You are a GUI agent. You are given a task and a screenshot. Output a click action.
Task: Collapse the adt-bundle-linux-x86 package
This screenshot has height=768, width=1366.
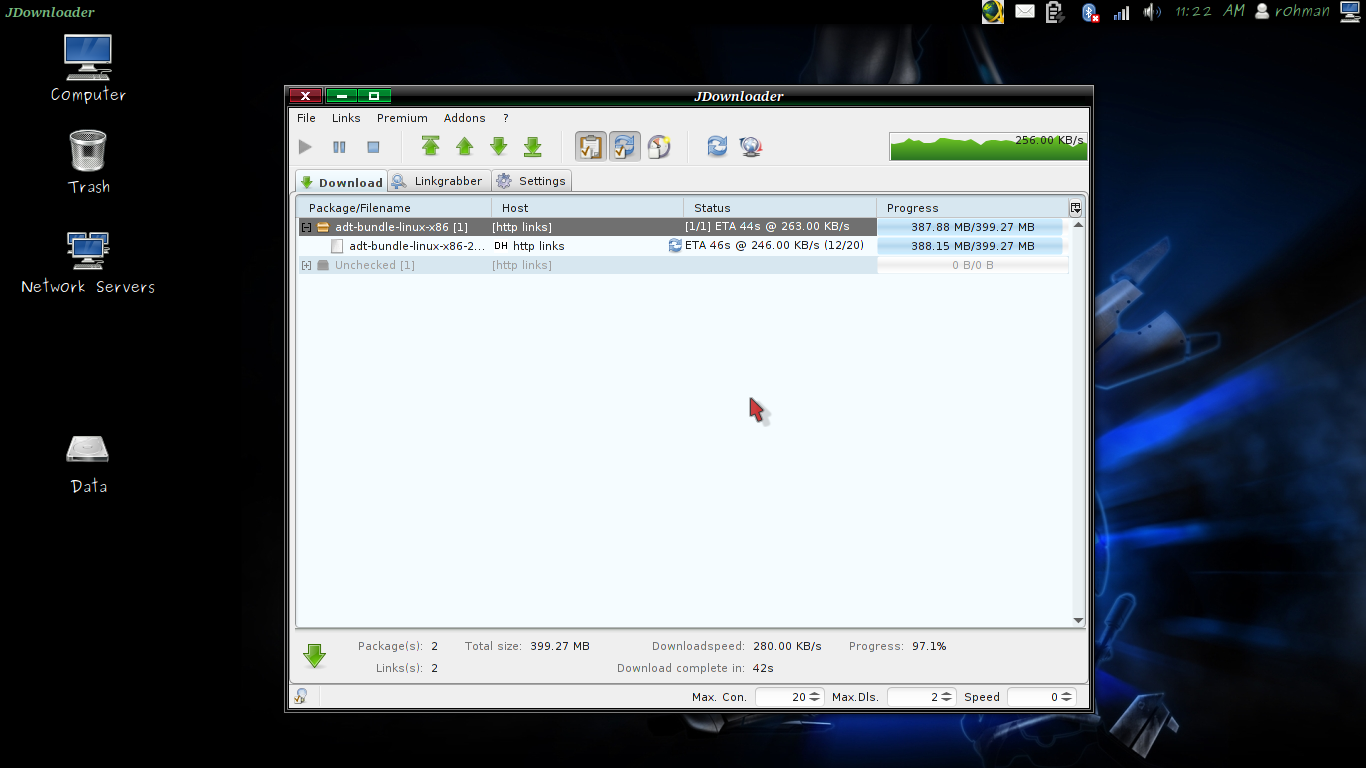(307, 227)
